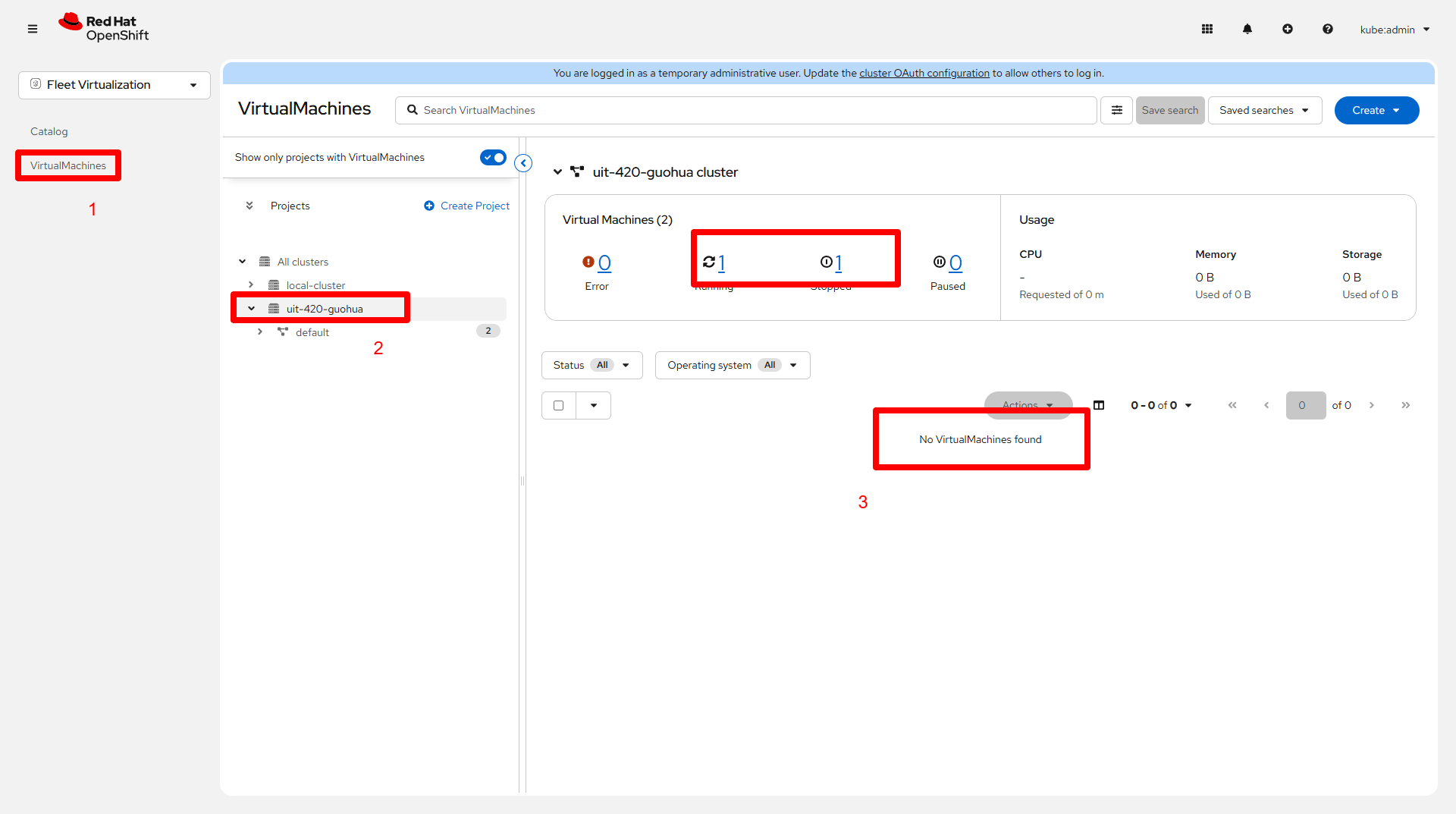Go to the next page

point(1372,405)
